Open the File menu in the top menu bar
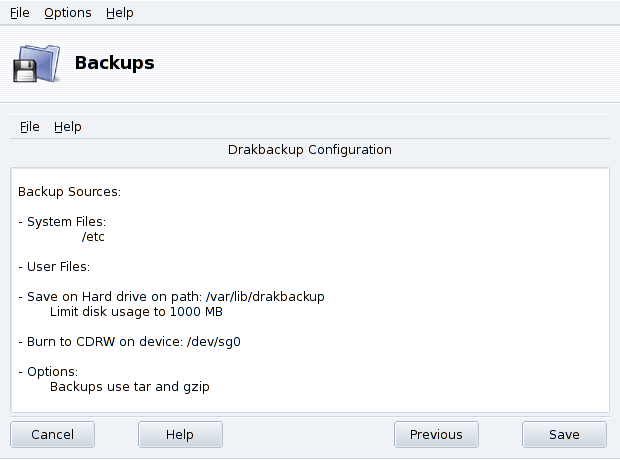This screenshot has height=460, width=620. [x=19, y=13]
